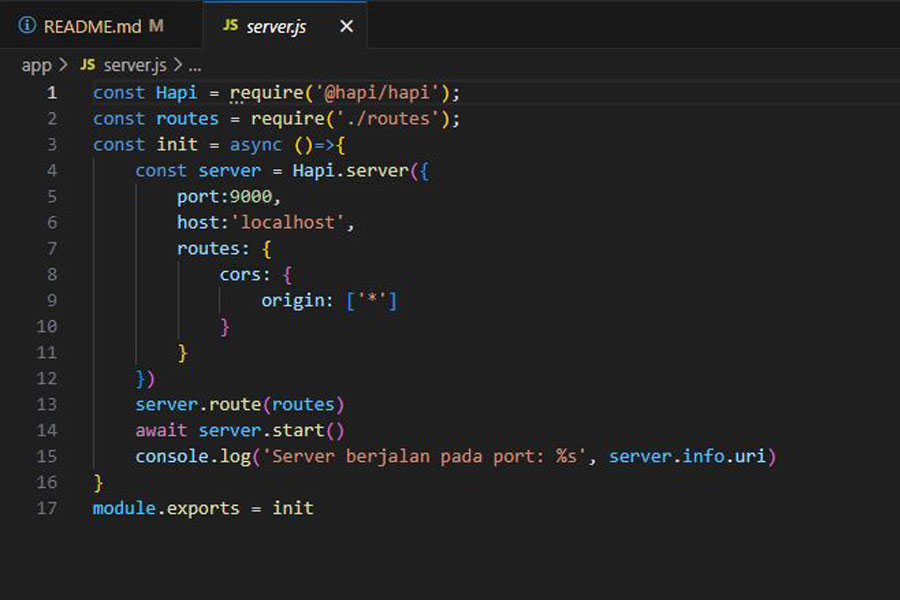
Task: Click line number 17 in the gutter
Action: [46, 508]
